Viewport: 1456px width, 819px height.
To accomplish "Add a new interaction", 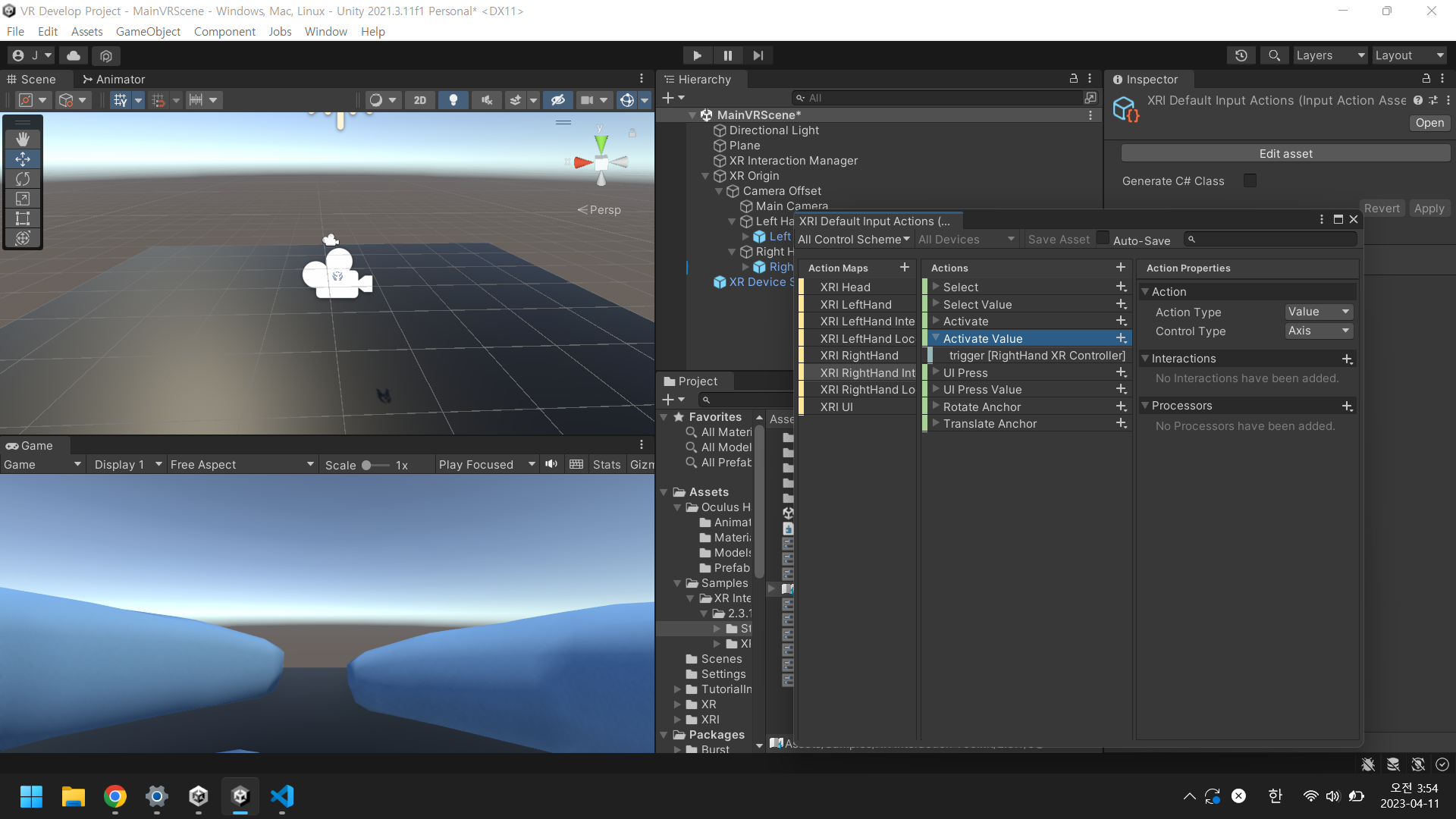I will (x=1347, y=359).
